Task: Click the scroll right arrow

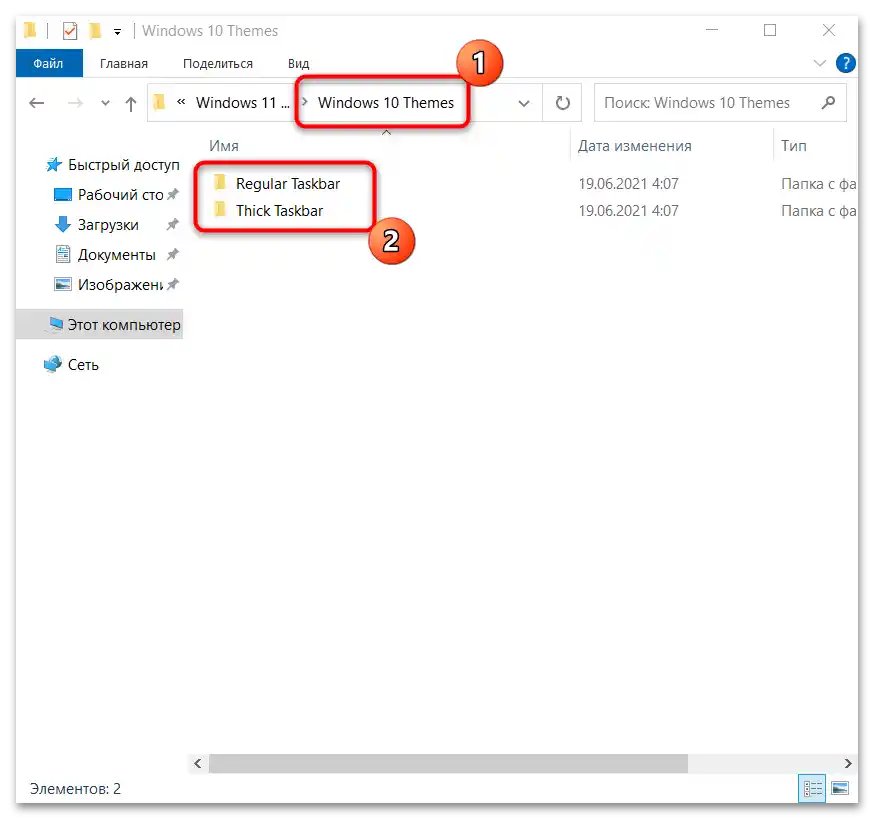Action: (x=847, y=763)
